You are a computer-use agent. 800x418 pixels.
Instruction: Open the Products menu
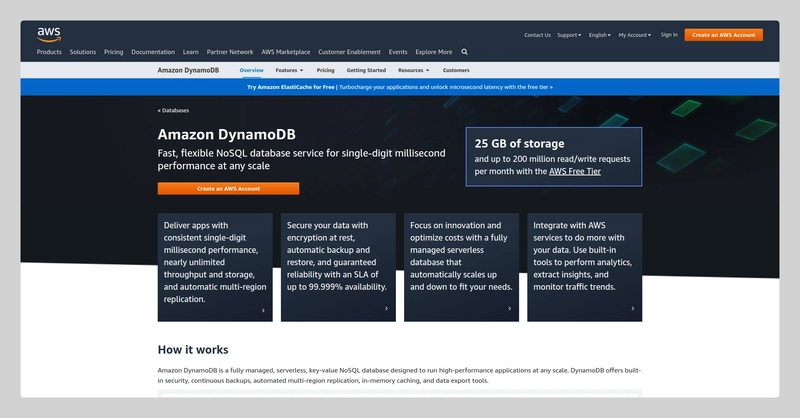coord(49,52)
